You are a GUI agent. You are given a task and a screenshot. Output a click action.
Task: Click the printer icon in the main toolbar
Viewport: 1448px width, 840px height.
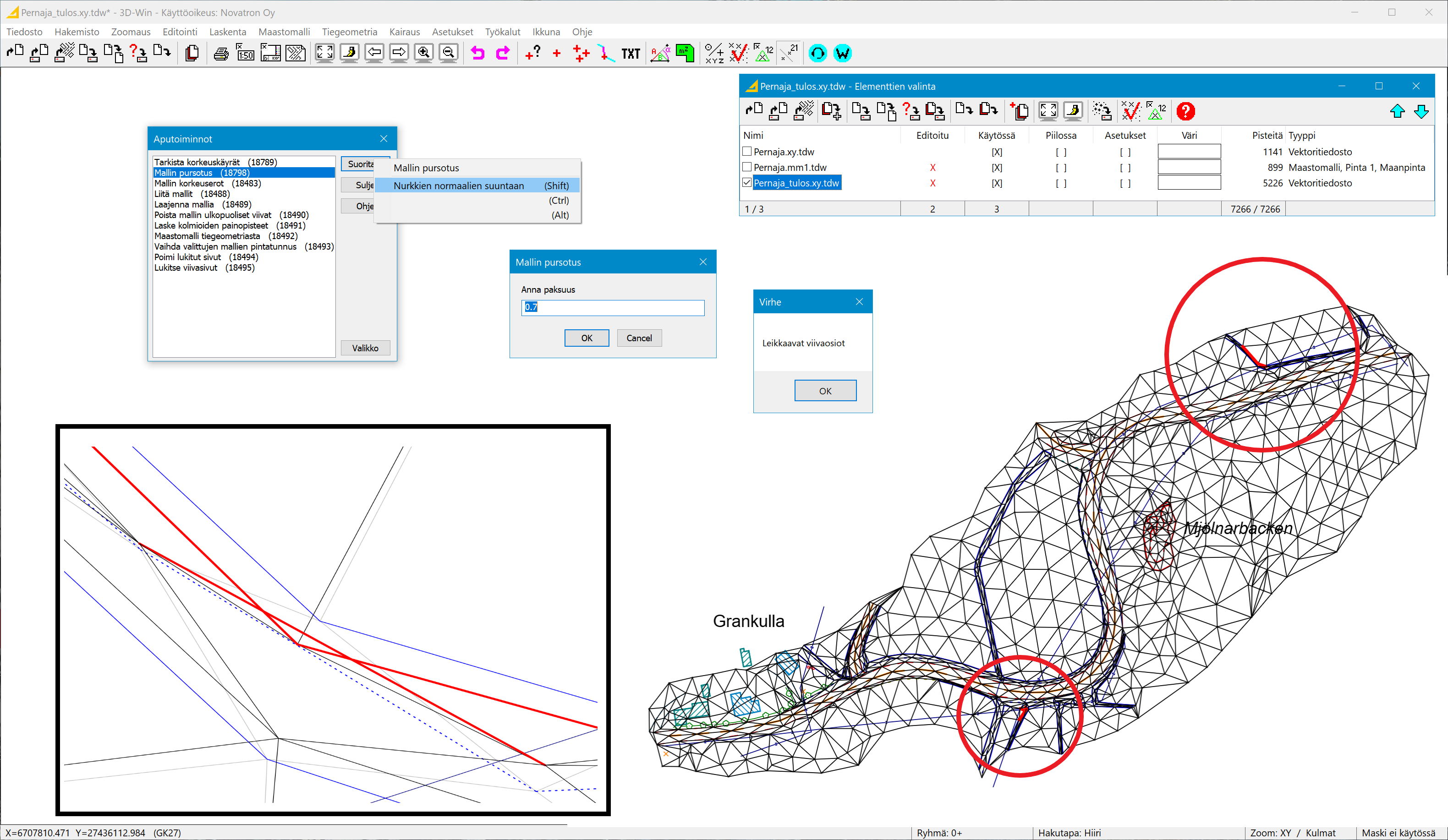pyautogui.click(x=221, y=54)
